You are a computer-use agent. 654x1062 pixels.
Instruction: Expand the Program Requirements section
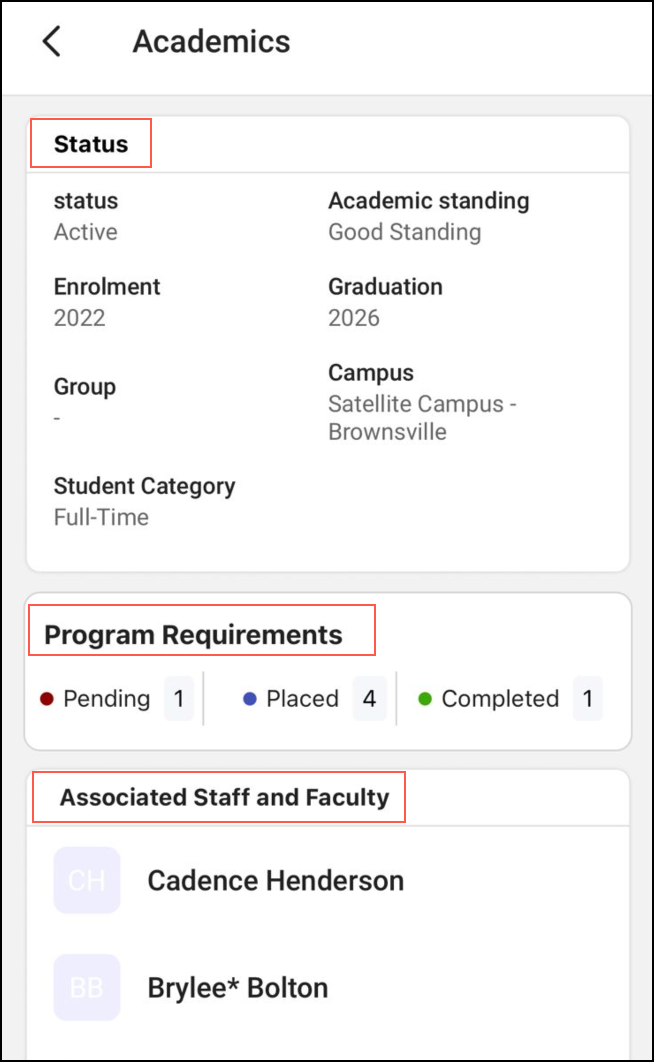(x=194, y=634)
